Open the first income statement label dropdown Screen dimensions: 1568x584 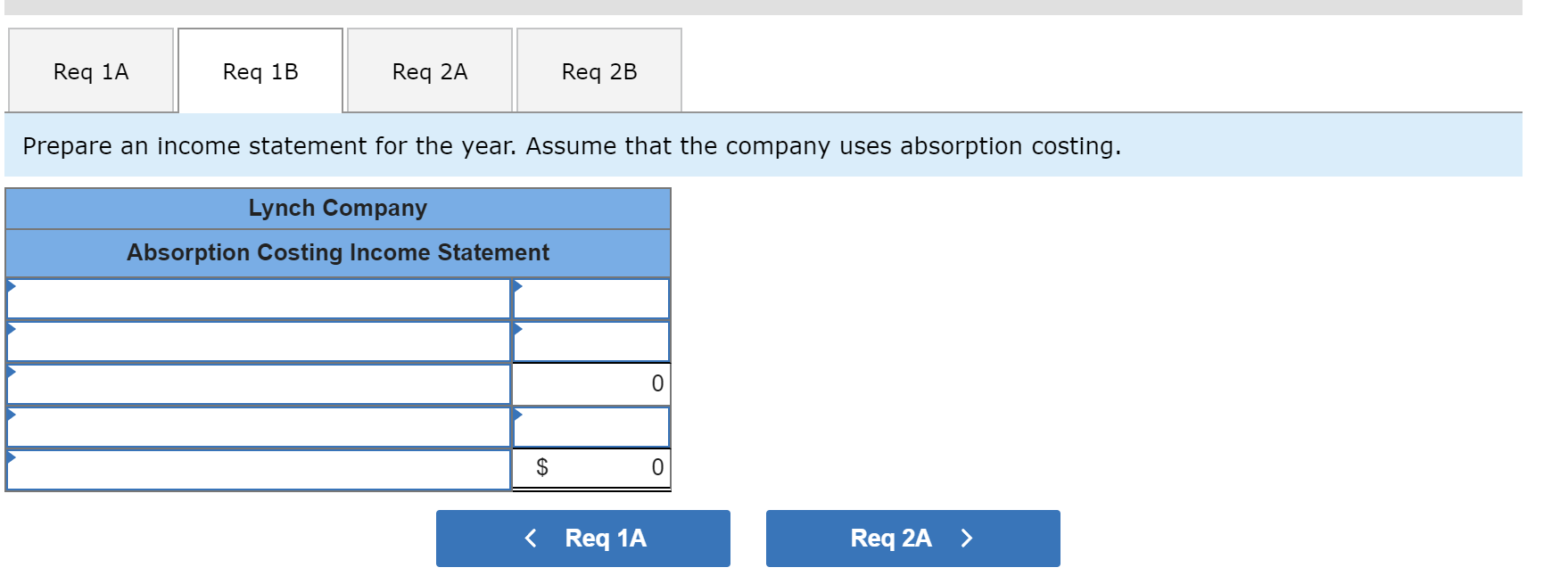coord(259,298)
